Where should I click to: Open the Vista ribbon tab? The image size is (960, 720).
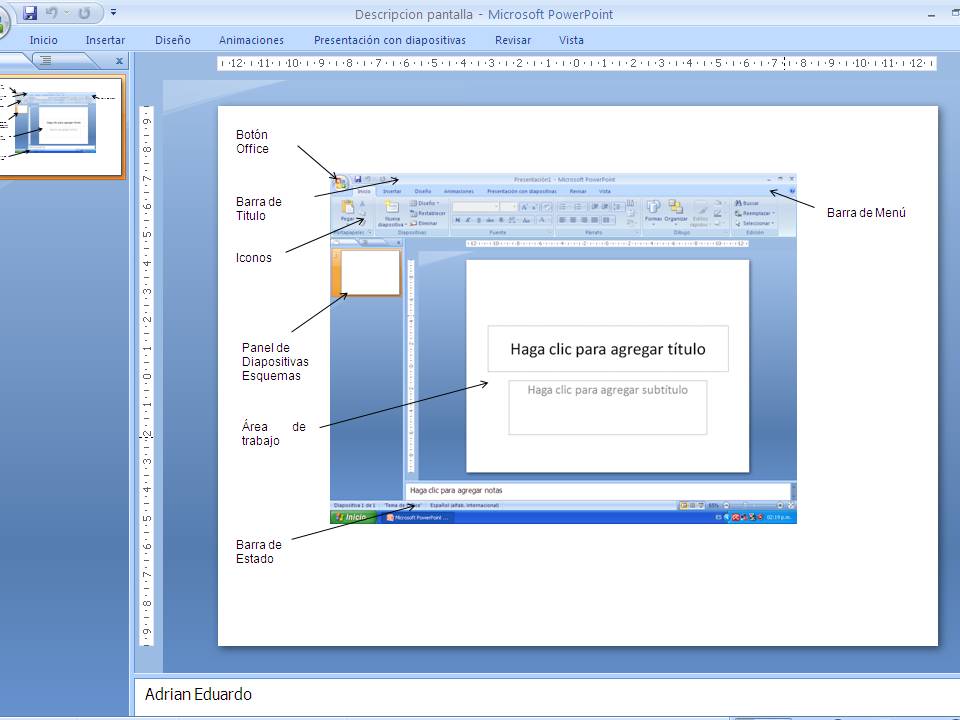click(571, 40)
